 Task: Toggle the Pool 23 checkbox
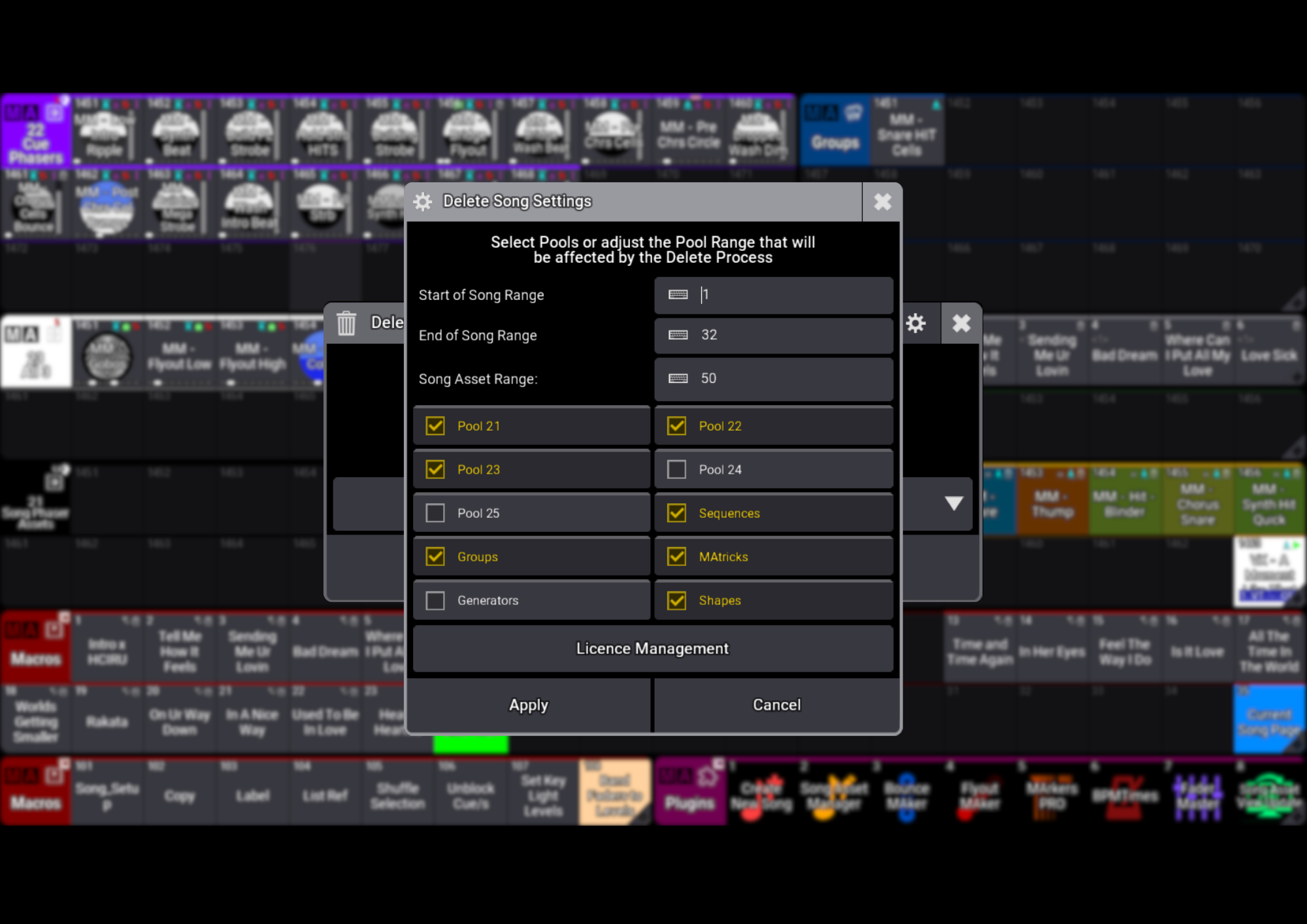tap(435, 469)
